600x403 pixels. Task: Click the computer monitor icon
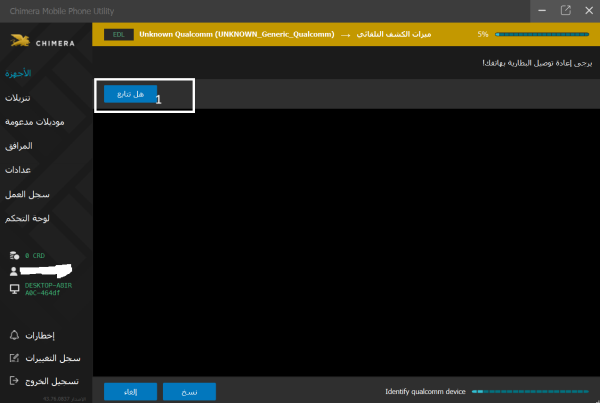[x=14, y=289]
